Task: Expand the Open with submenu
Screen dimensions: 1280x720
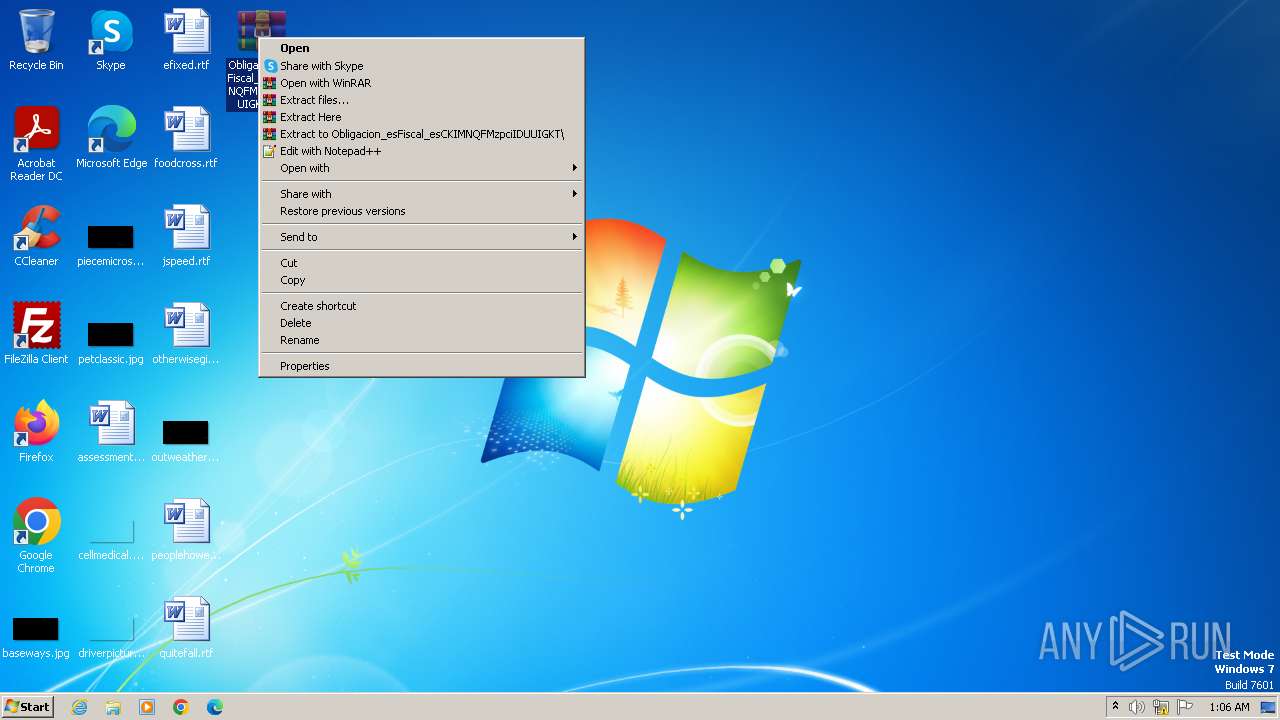Action: coord(421,168)
